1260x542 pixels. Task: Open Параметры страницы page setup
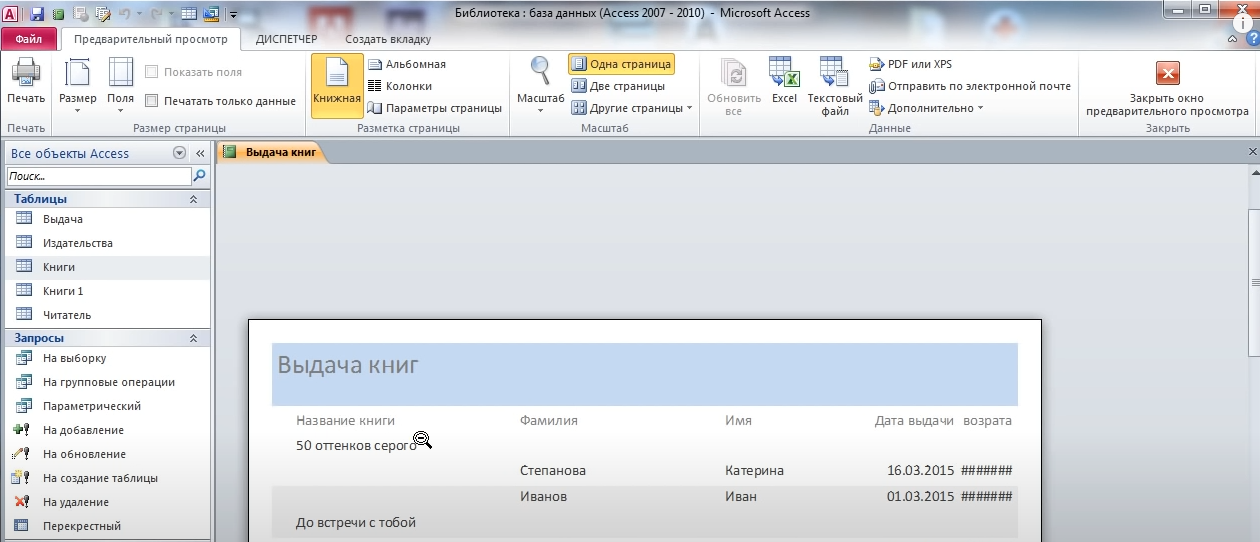[x=435, y=108]
